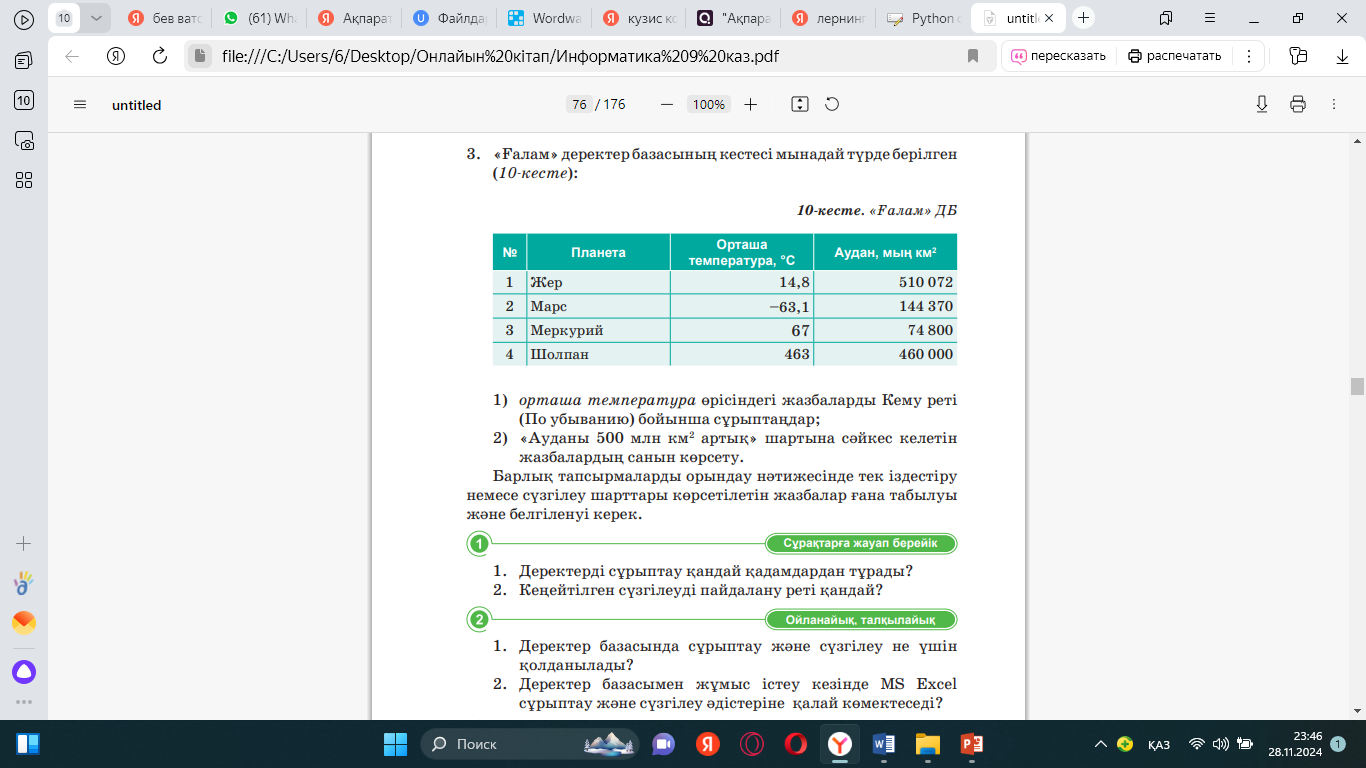Switch to the 'Python' tab
Screen dimensions: 1366x768
point(924,18)
